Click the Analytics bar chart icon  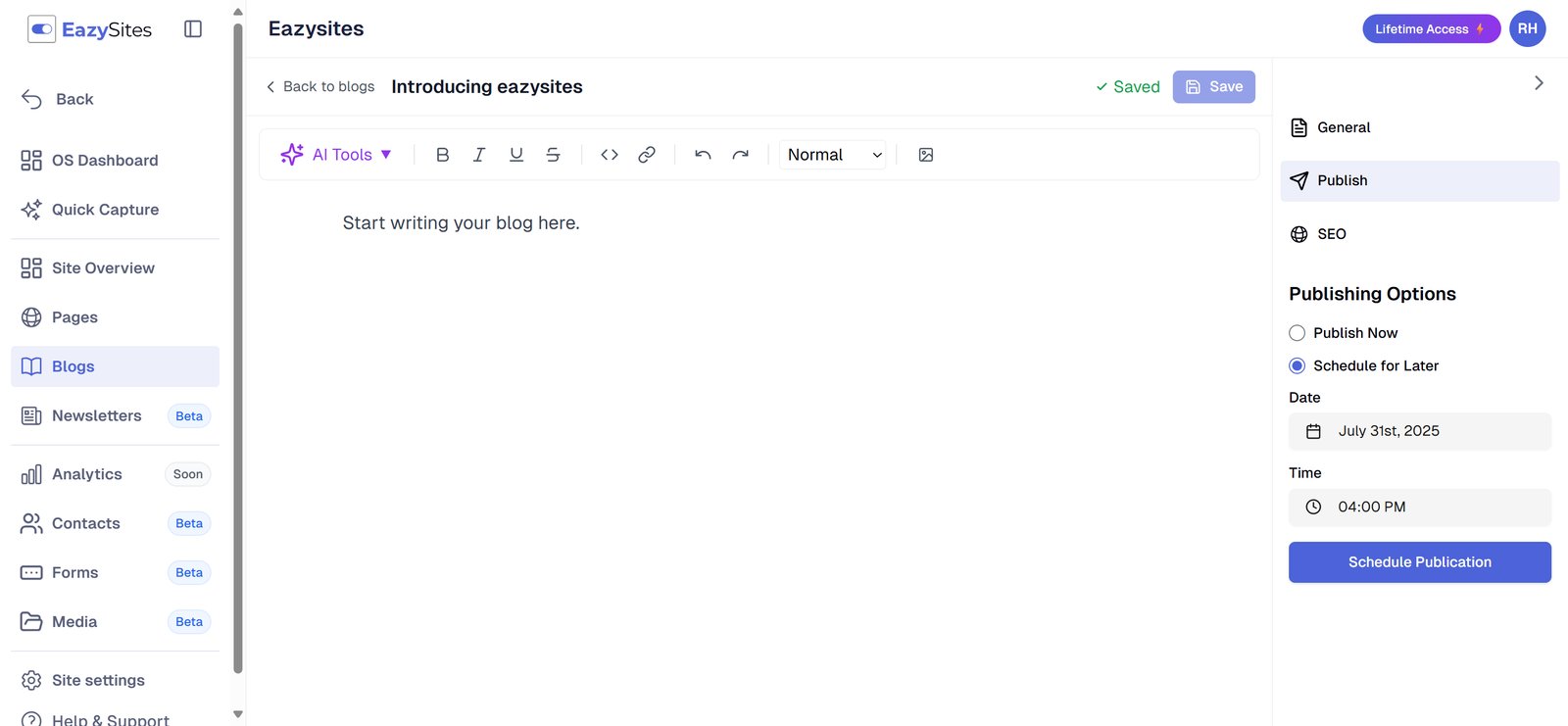point(31,474)
